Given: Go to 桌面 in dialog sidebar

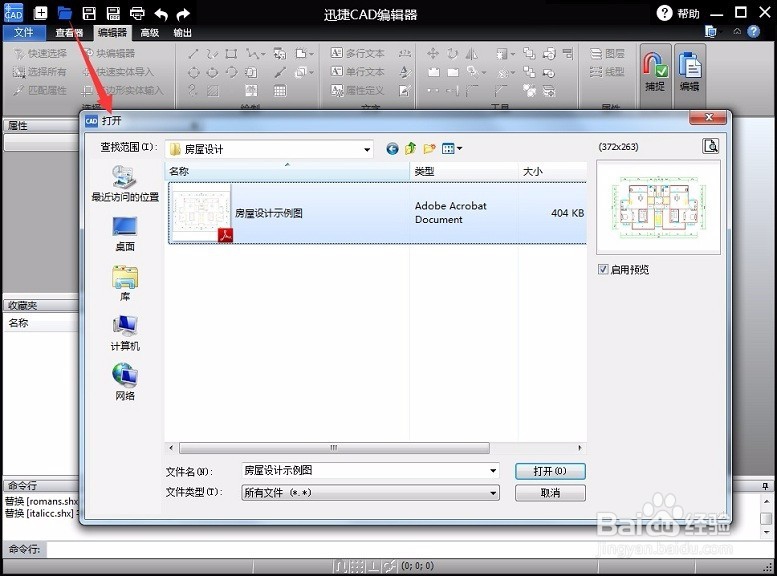Looking at the screenshot, I should (x=125, y=233).
